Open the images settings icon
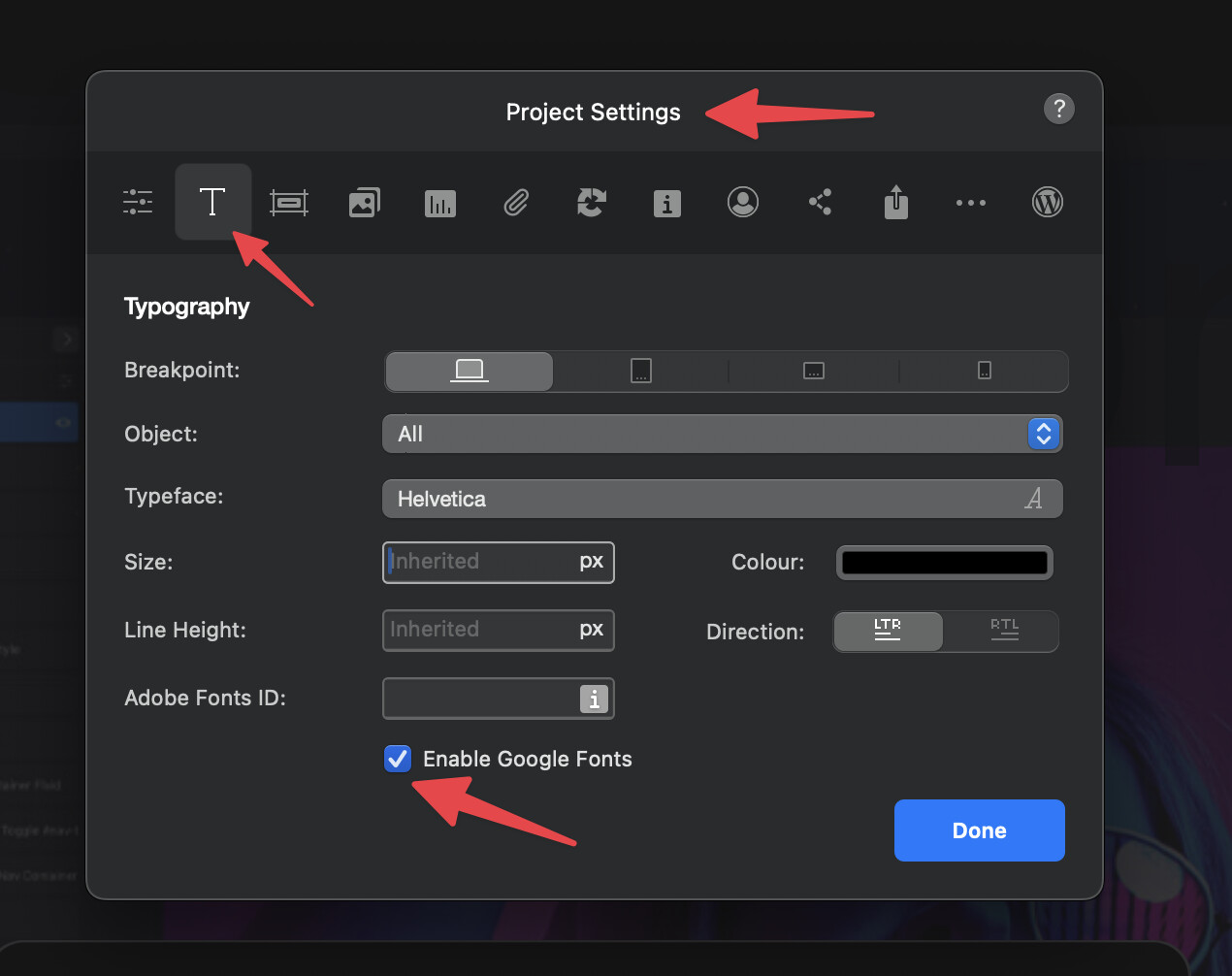This screenshot has height=976, width=1232. click(364, 203)
